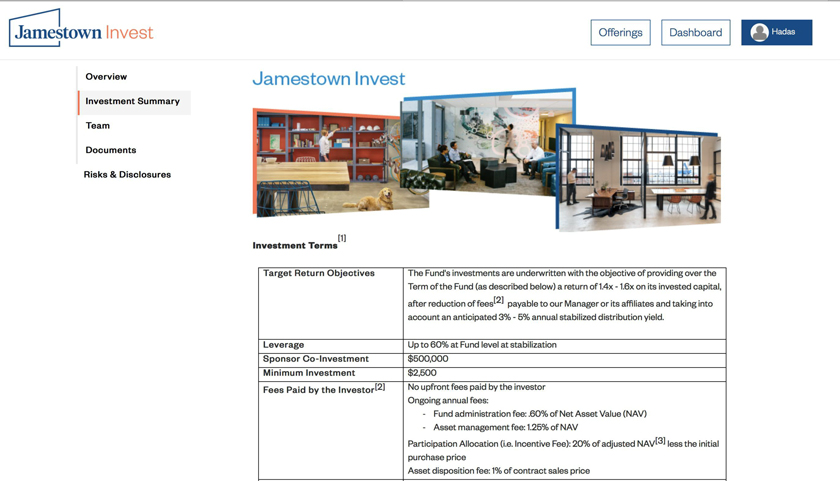Click the office photo with large windows
This screenshot has height=481, width=840.
(640, 180)
